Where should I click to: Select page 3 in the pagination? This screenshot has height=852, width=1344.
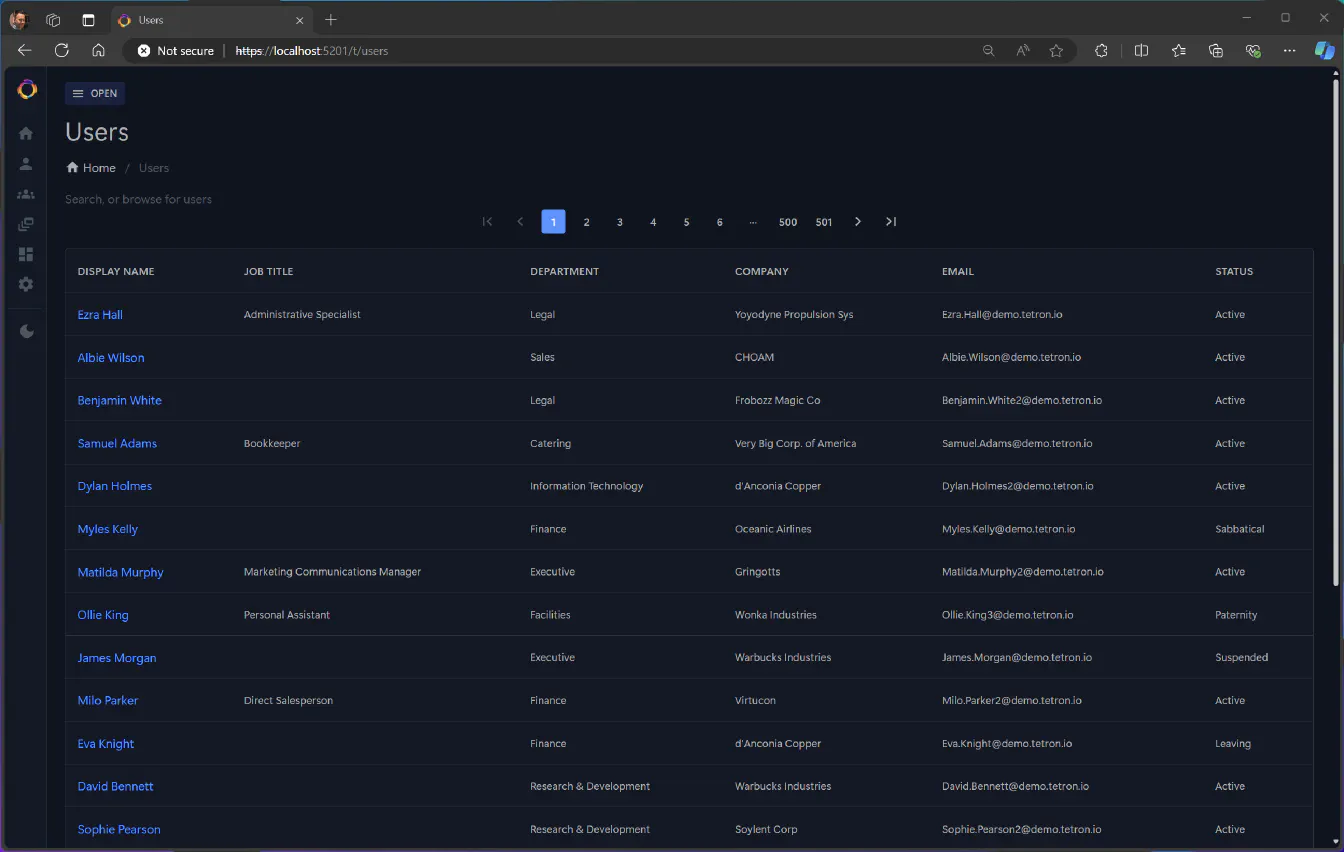(x=620, y=222)
